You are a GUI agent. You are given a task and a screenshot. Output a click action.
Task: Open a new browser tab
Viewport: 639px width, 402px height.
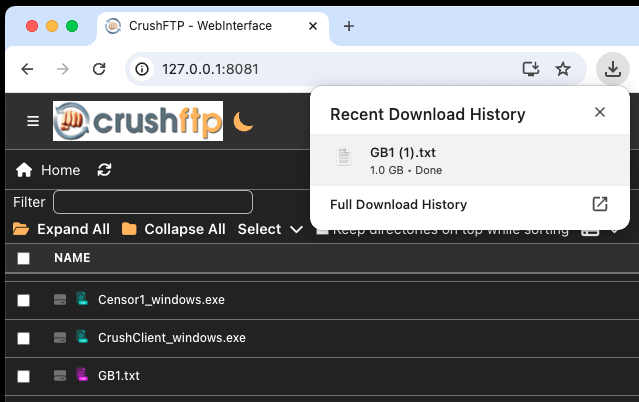click(349, 26)
